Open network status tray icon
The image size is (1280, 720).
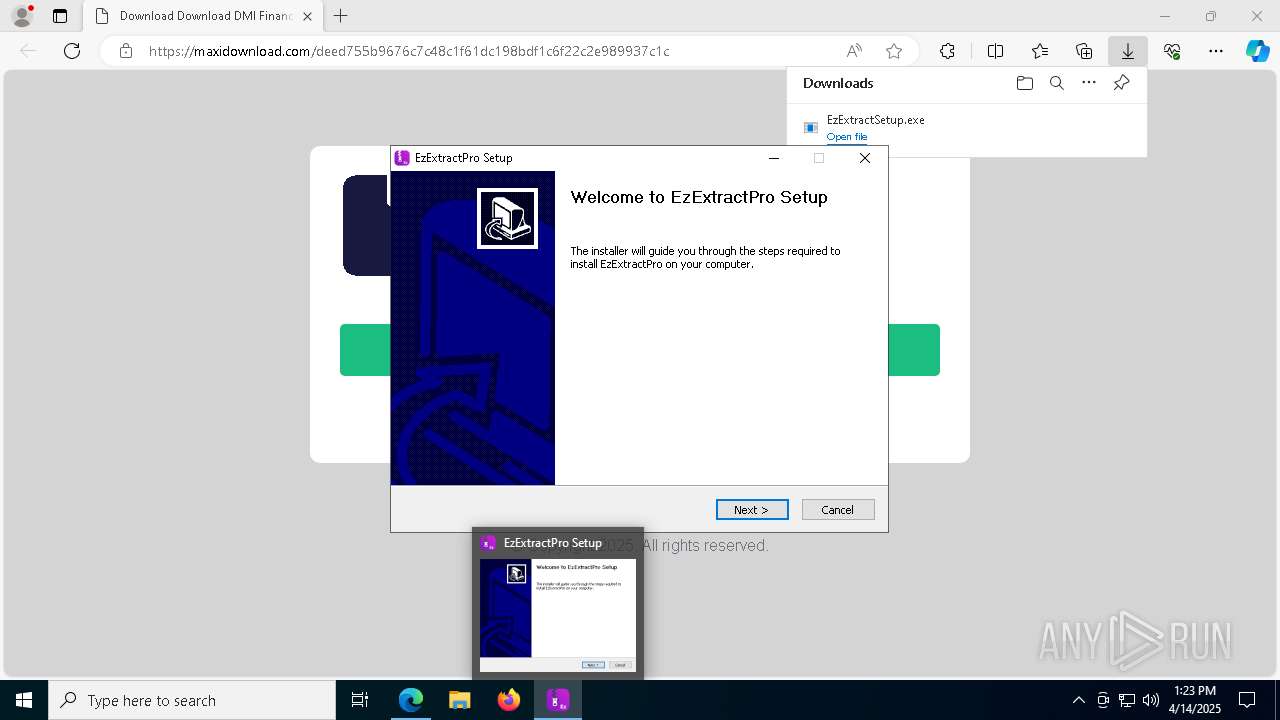[1127, 700]
